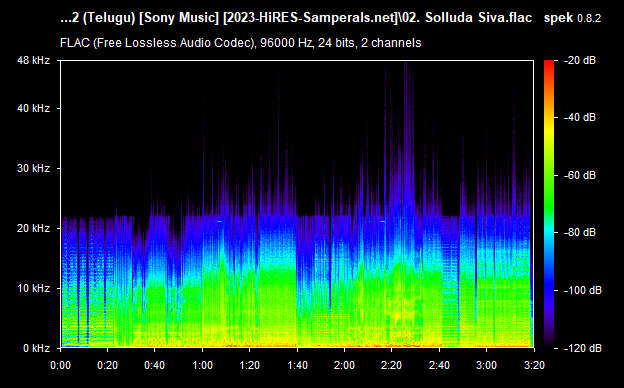The width and height of the screenshot is (624, 388).
Task: Click the 0 kHz frequency axis label
Action: pyautogui.click(x=37, y=348)
